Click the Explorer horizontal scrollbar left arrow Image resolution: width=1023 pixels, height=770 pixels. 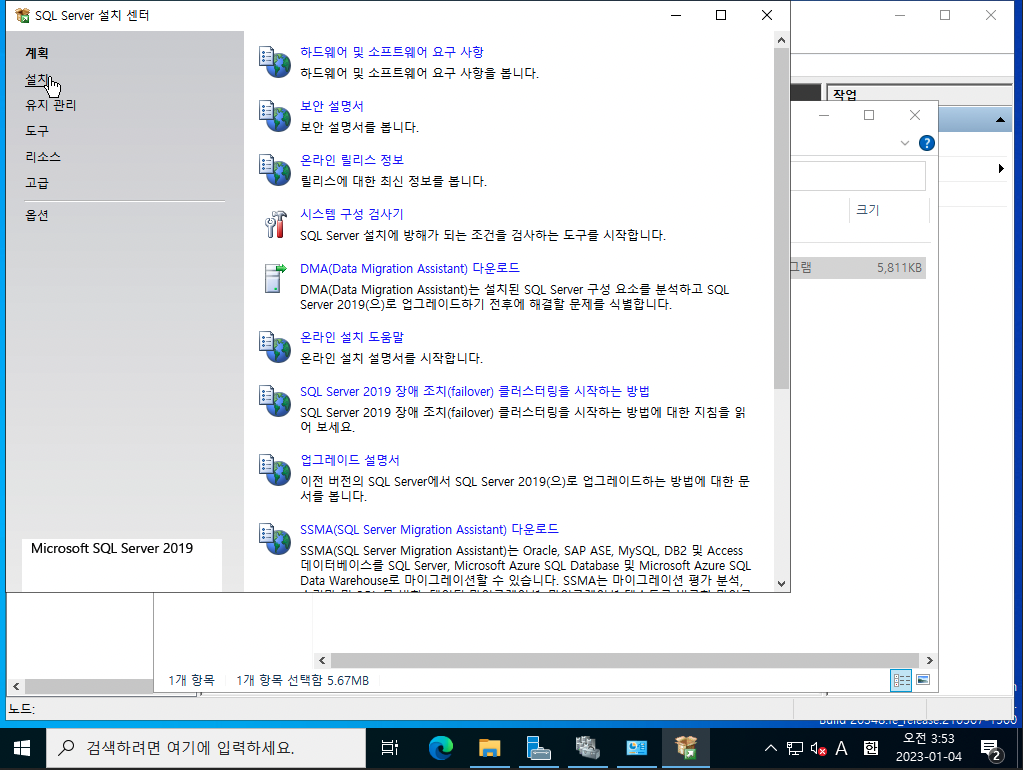[x=322, y=660]
